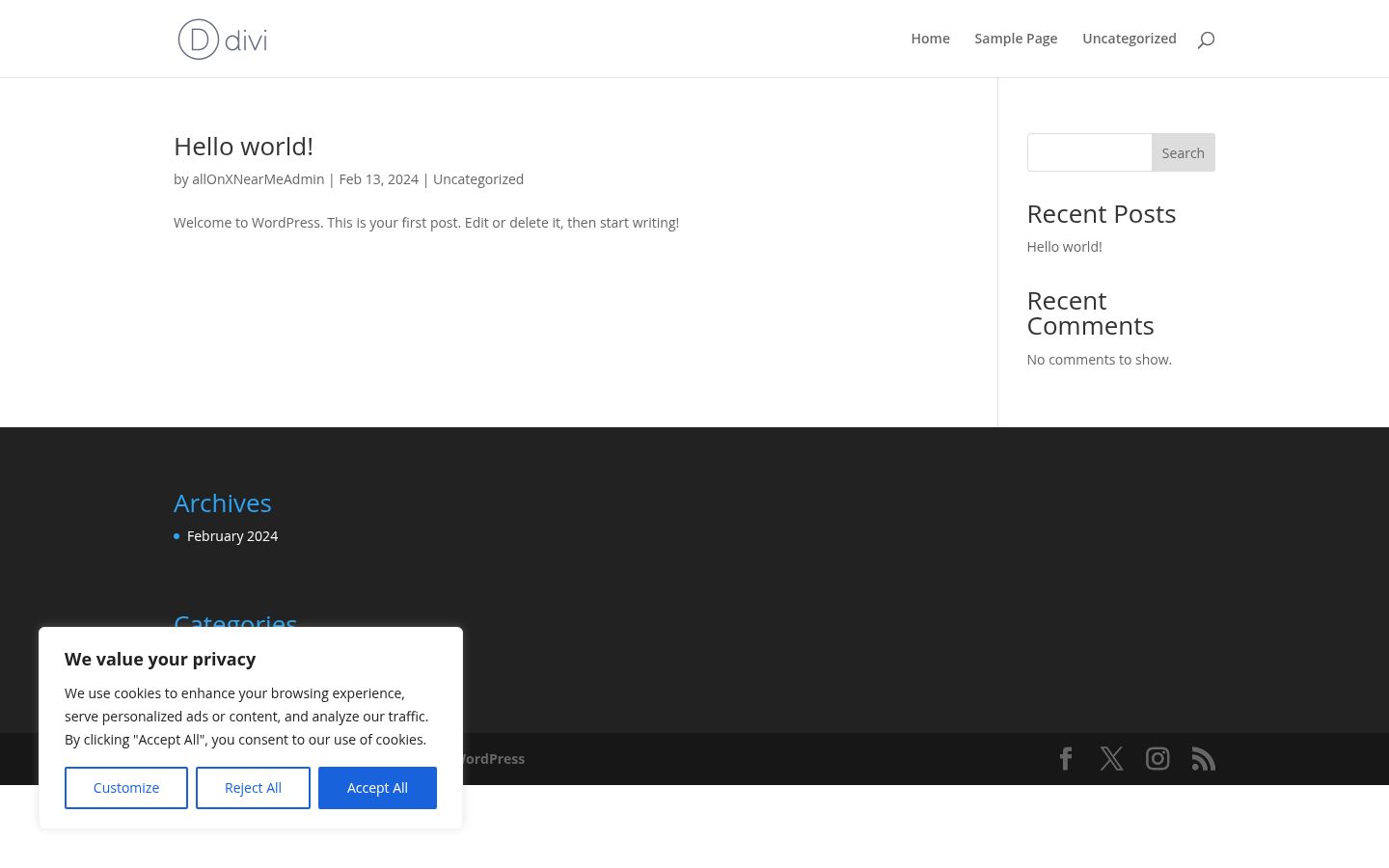Open the header search magnifier icon
Image resolution: width=1389 pixels, height=868 pixels.
[x=1206, y=40]
